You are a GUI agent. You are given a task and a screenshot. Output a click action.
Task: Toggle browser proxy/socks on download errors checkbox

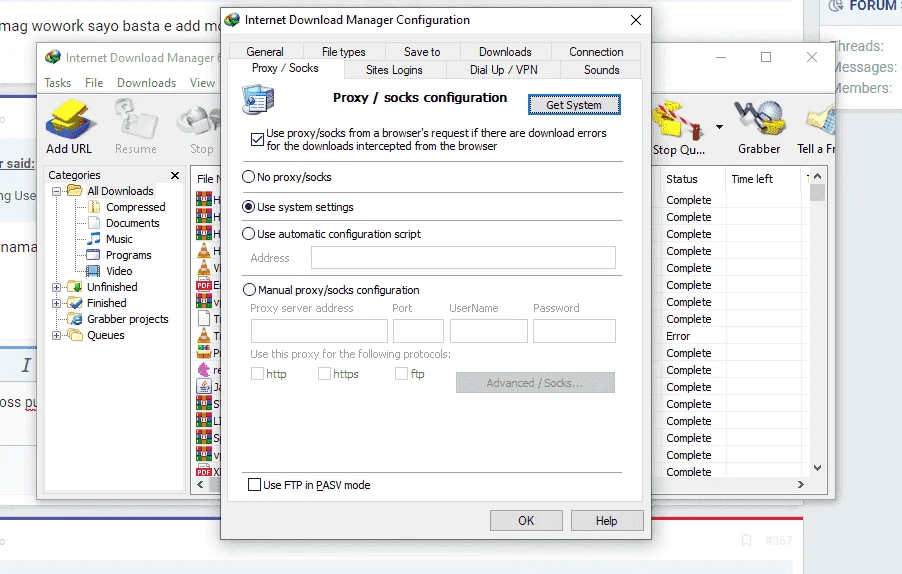pyautogui.click(x=257, y=139)
